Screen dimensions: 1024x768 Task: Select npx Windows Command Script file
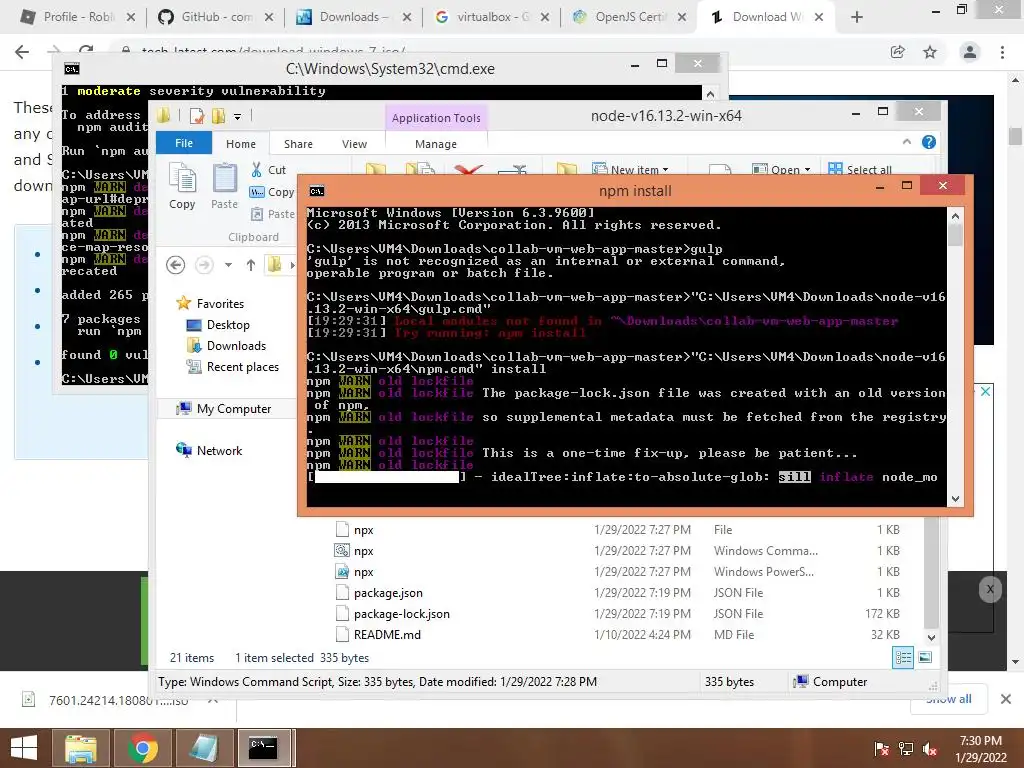coord(364,551)
